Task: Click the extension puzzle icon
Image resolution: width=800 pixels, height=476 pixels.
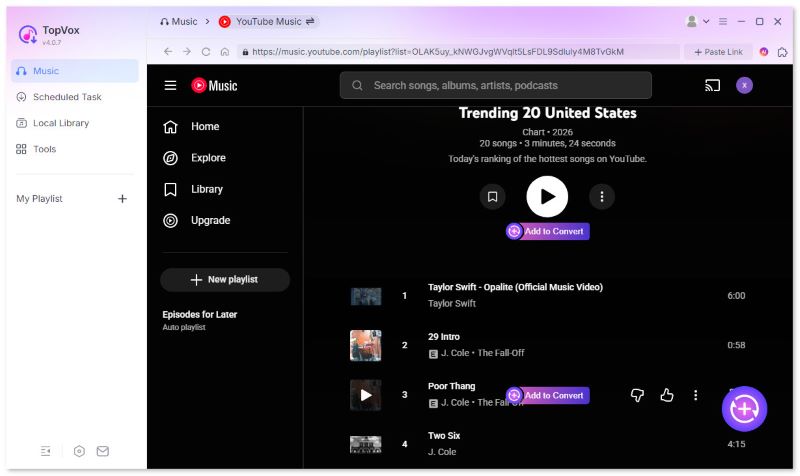Action: point(783,52)
